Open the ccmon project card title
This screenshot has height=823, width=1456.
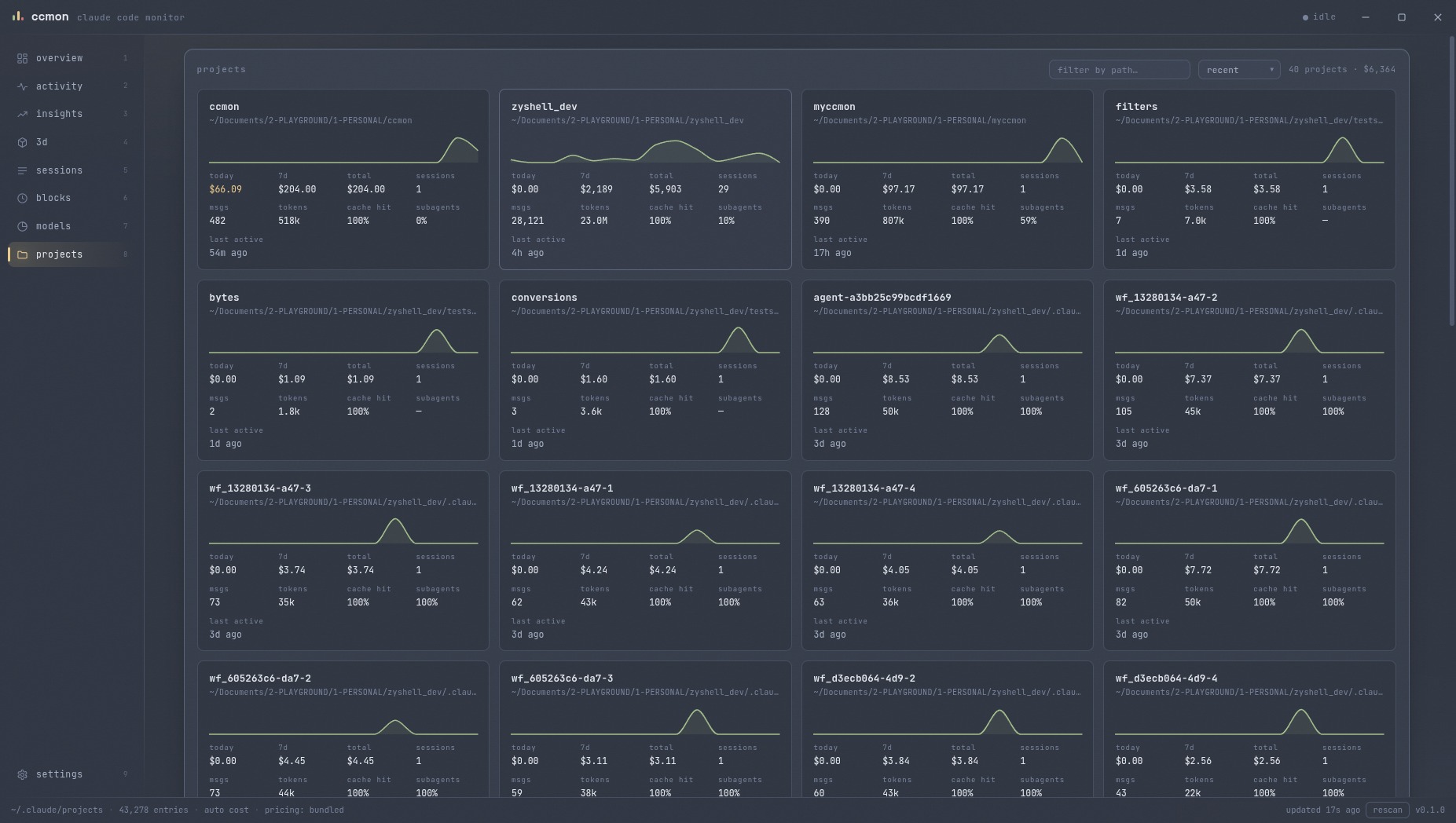[x=224, y=107]
